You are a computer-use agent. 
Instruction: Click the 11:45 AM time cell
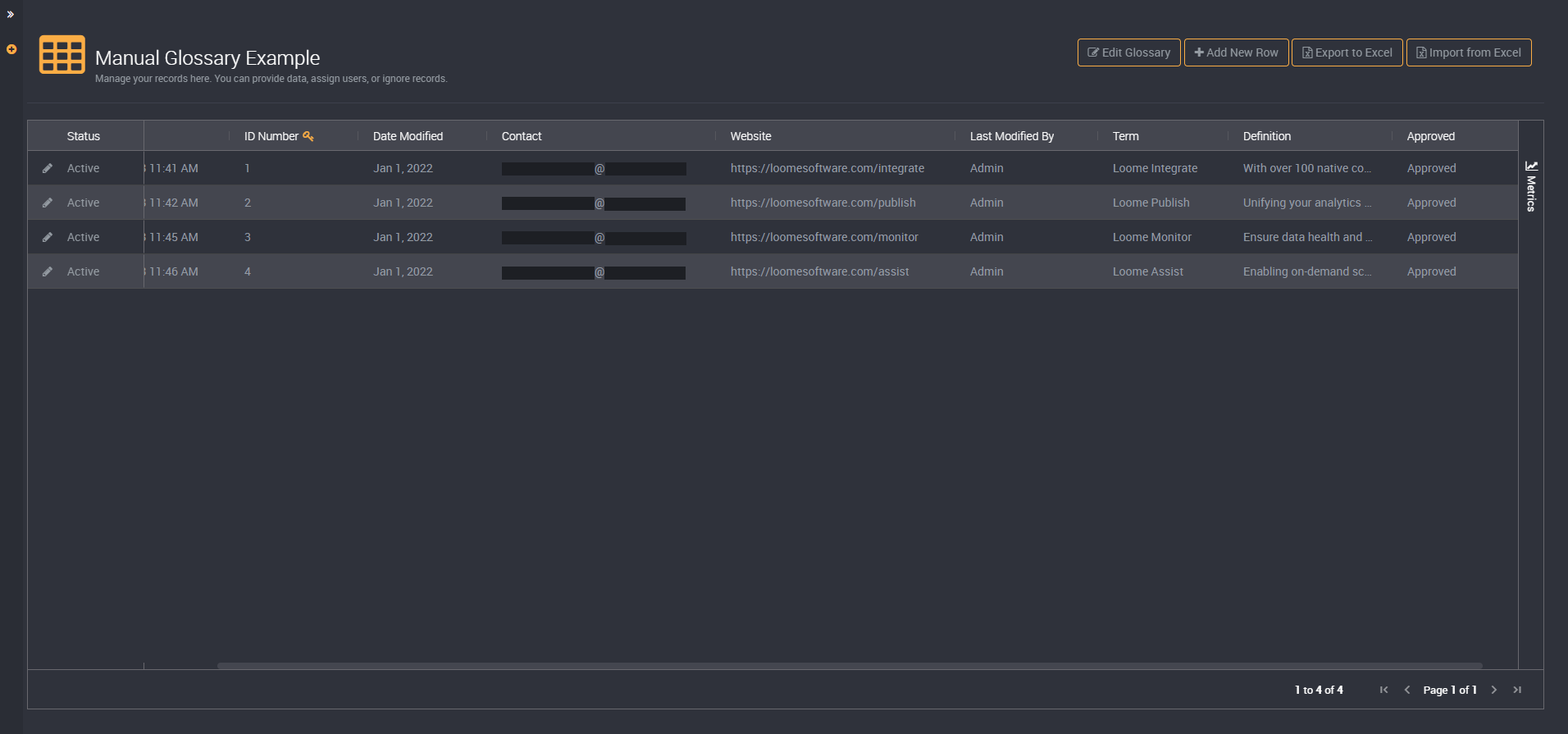click(172, 237)
